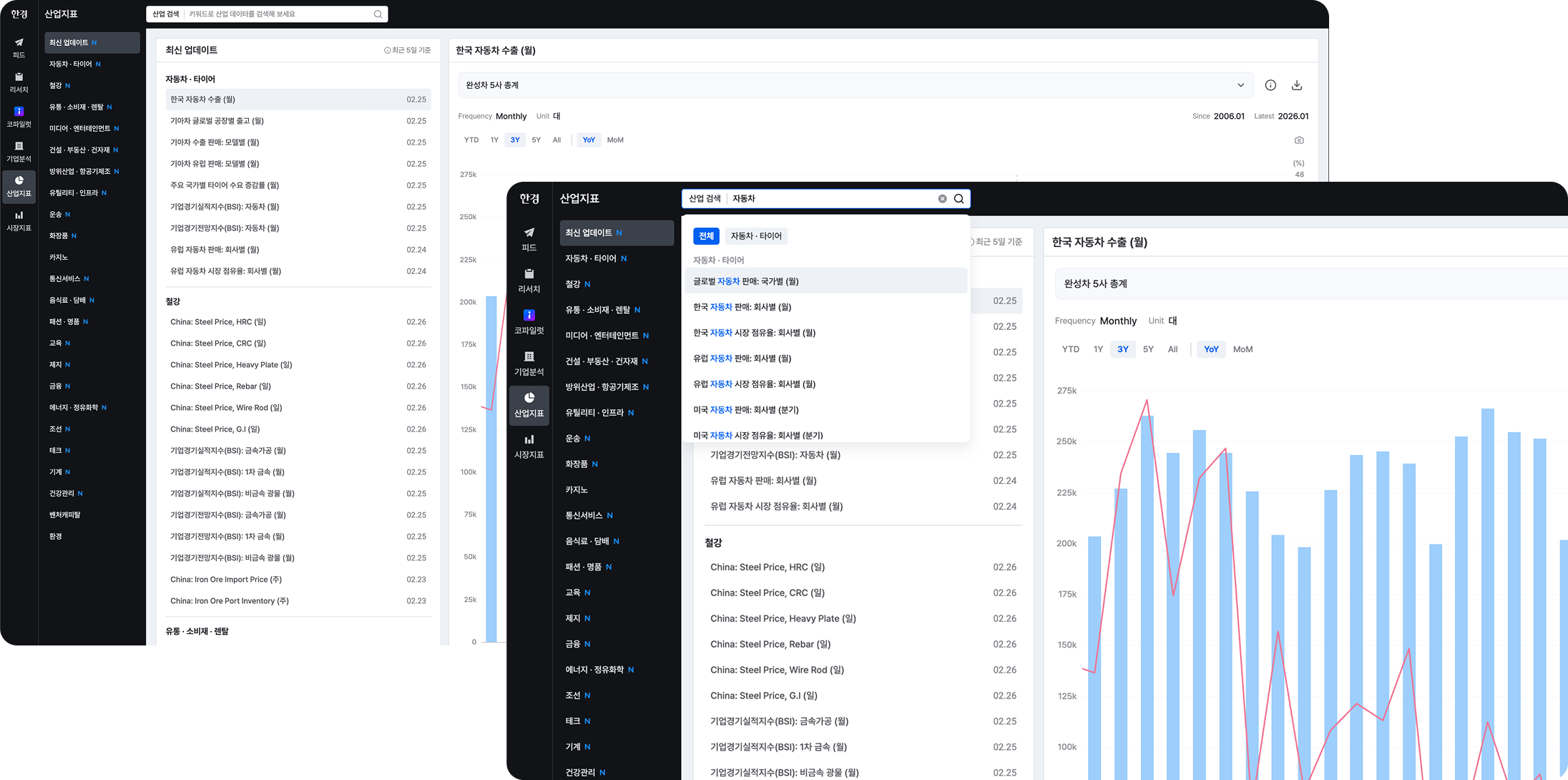This screenshot has width=1568, height=780.
Task: Expand the 완성차 5사 총계 dropdown chevron
Action: click(x=1240, y=85)
